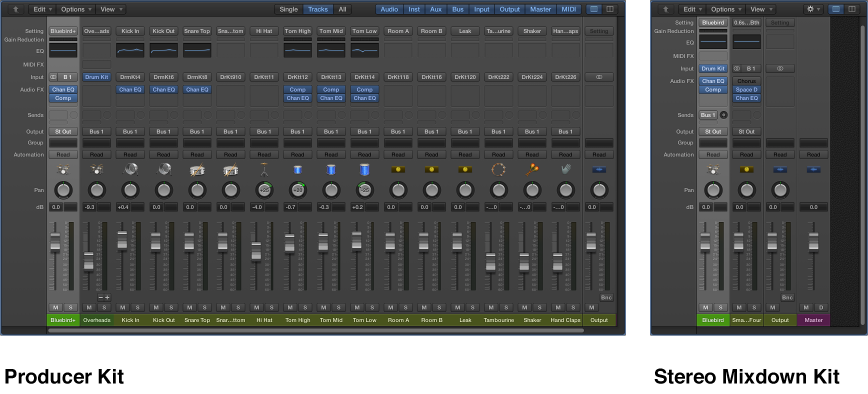Select the All mixer view tab

[343, 9]
